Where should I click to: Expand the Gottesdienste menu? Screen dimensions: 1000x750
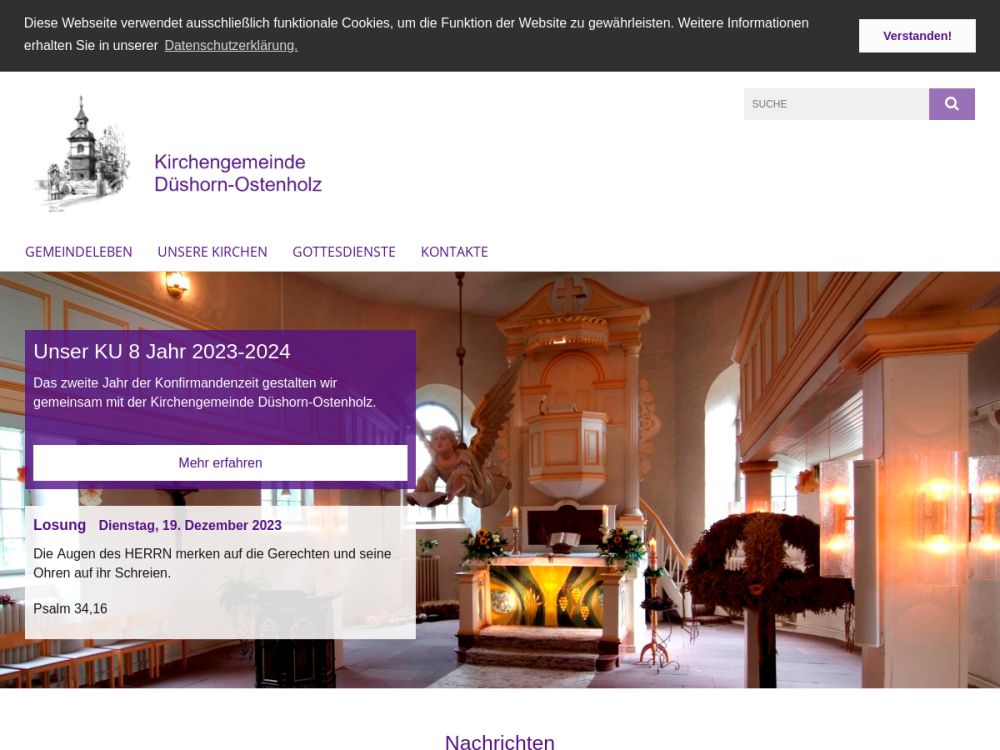tap(344, 252)
